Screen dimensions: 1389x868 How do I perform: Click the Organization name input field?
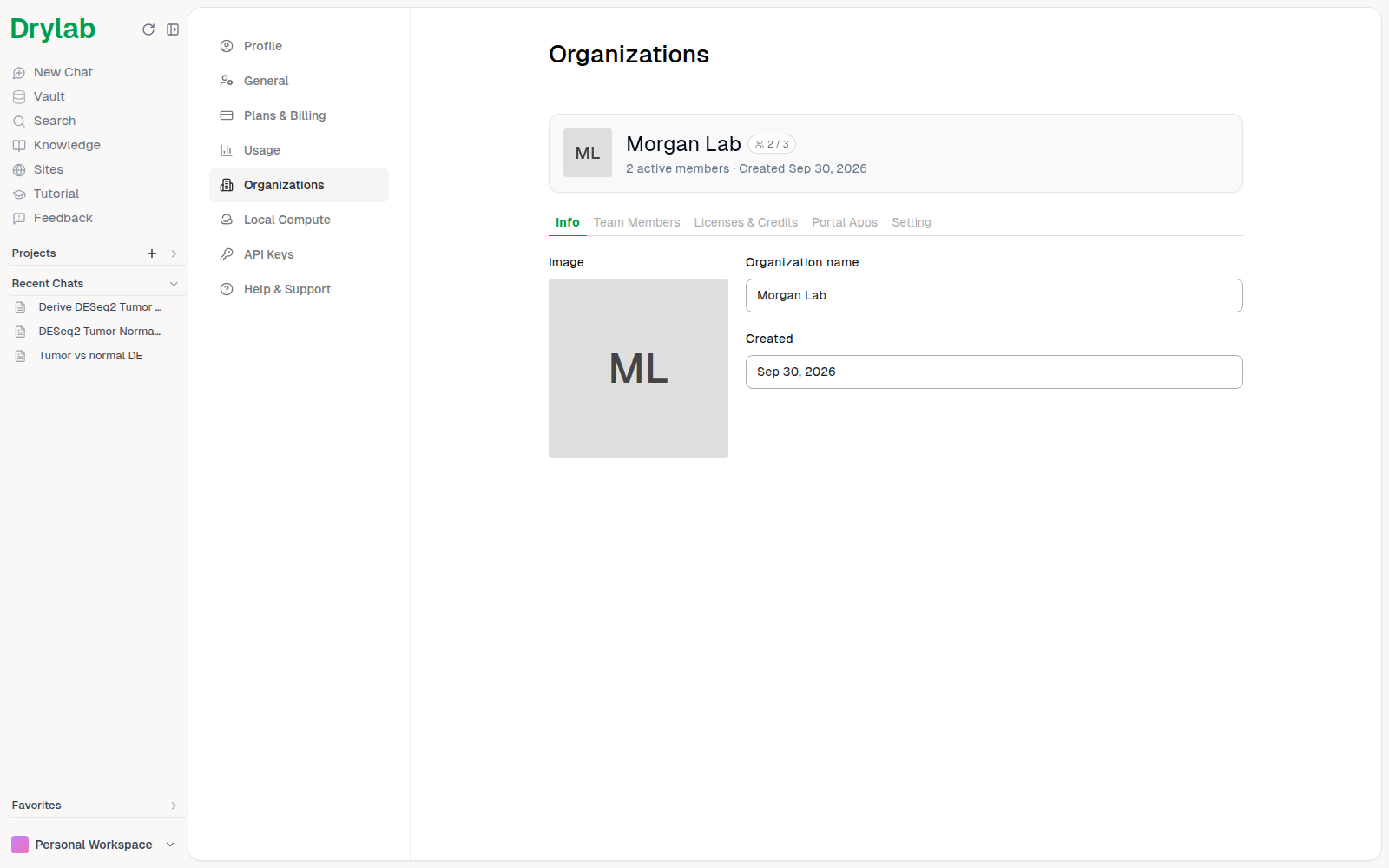(994, 295)
